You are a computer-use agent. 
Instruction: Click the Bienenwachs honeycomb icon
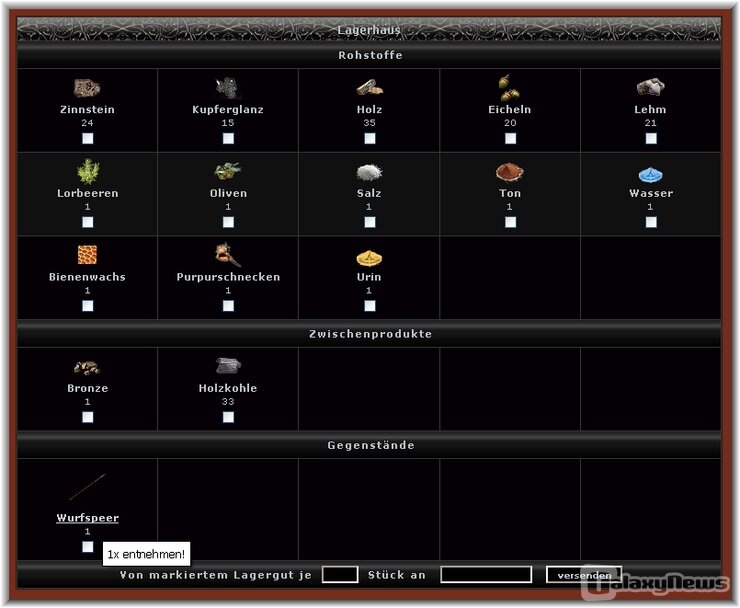pos(87,255)
